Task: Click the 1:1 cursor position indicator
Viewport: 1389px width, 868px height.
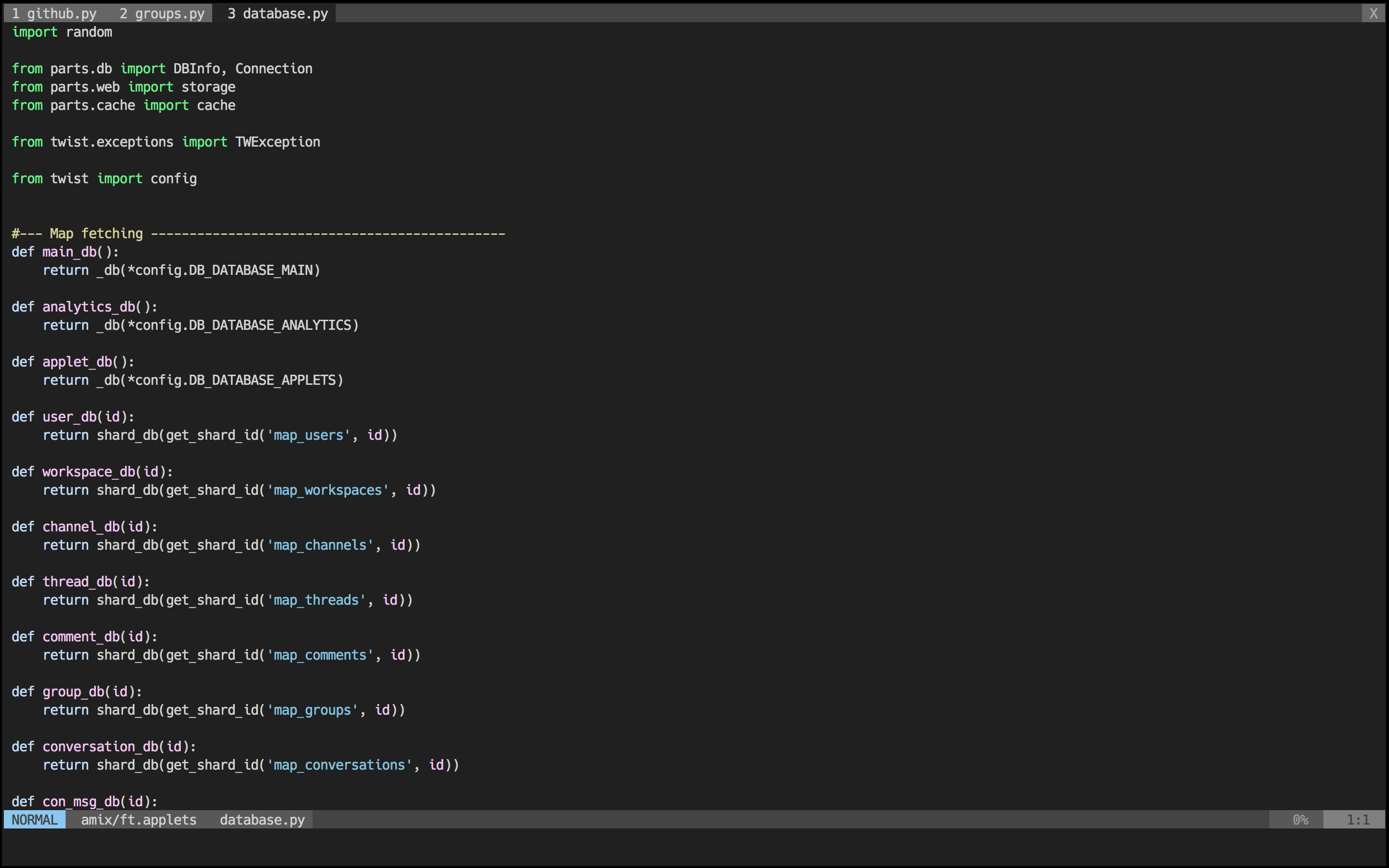Action: tap(1358, 820)
